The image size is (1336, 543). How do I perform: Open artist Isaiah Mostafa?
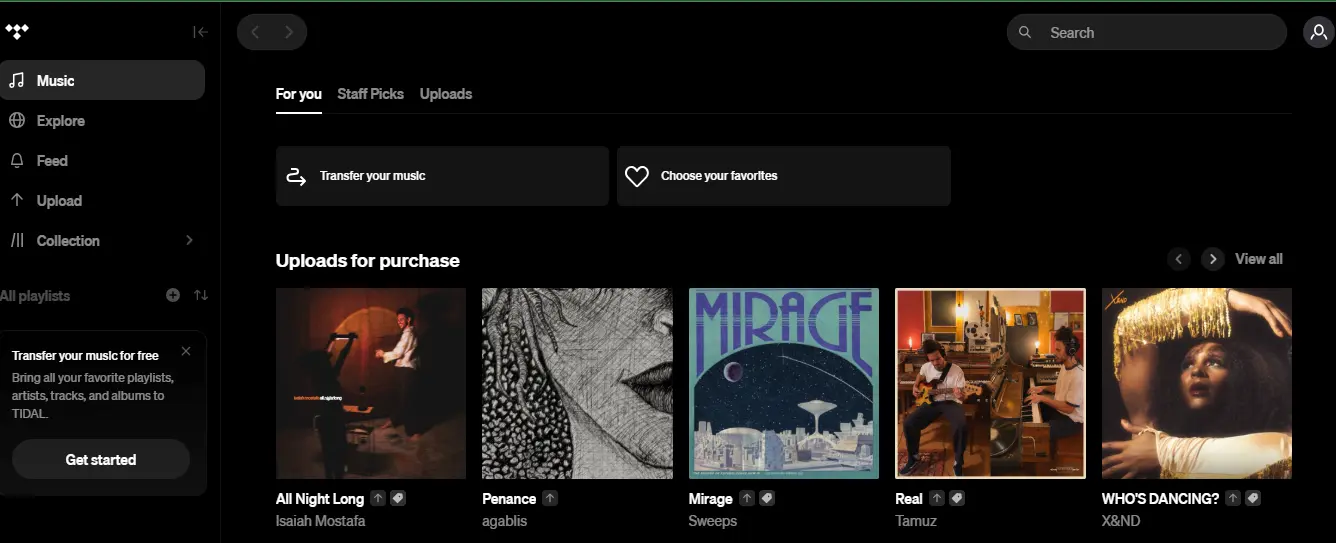click(x=321, y=521)
